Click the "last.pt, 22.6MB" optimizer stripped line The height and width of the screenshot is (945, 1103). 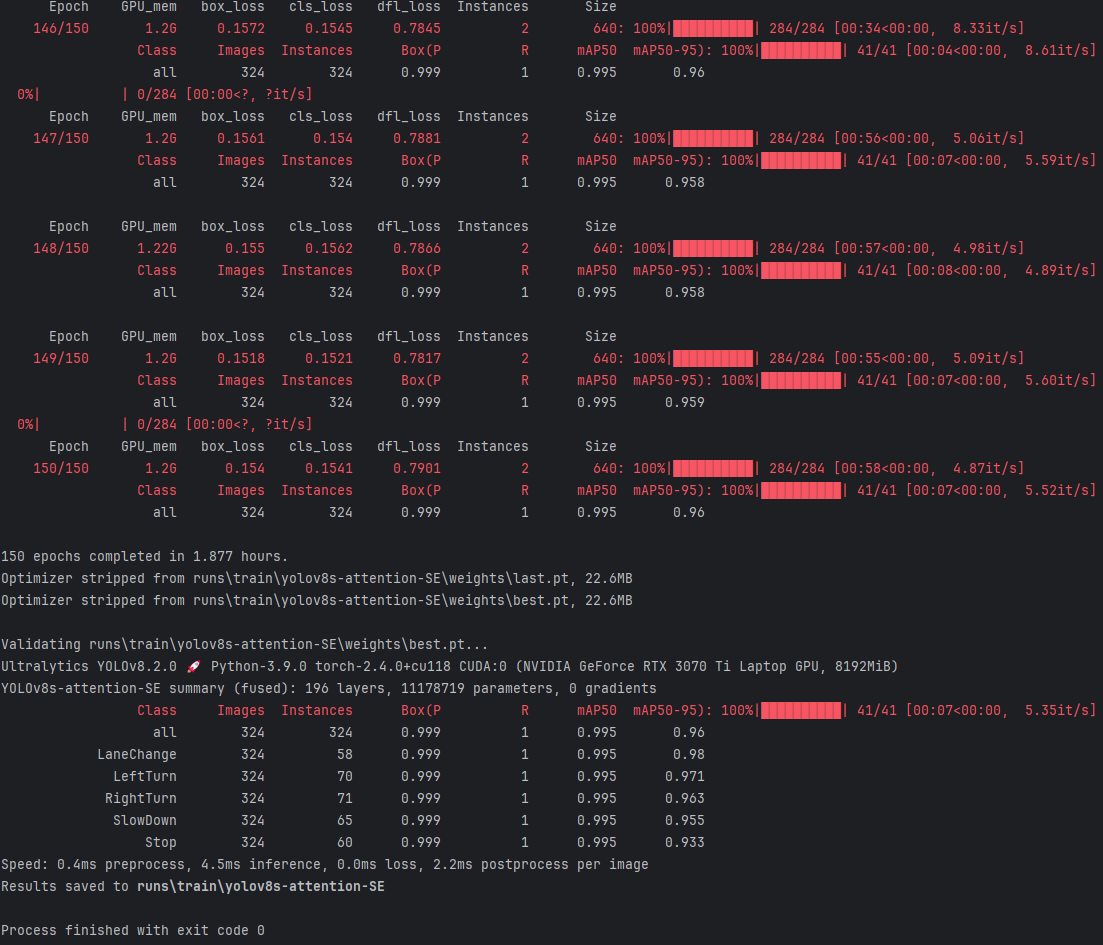pyautogui.click(x=317, y=578)
